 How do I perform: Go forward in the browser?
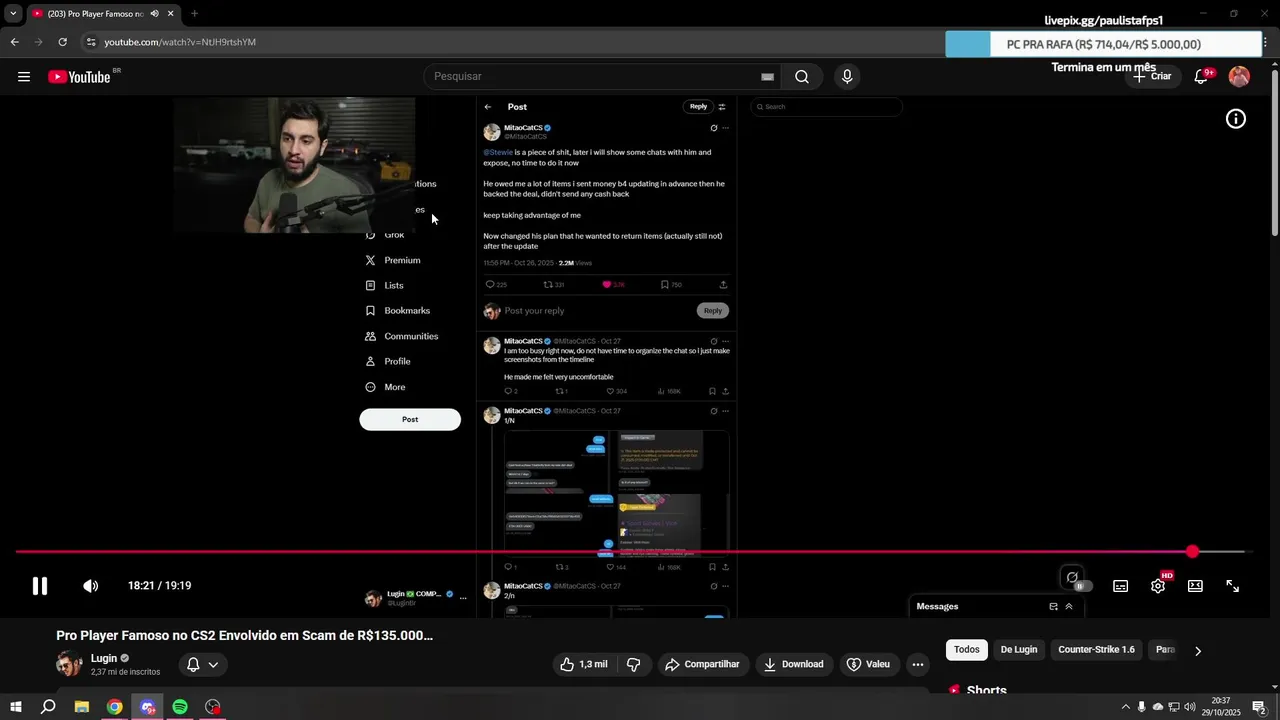point(38,42)
